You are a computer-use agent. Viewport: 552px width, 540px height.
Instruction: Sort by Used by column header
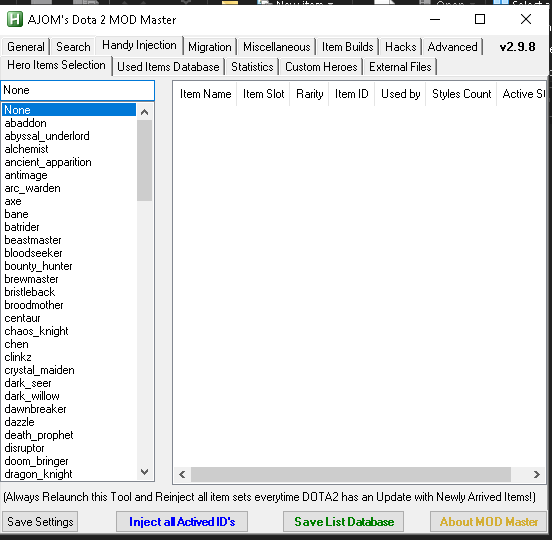pos(400,94)
